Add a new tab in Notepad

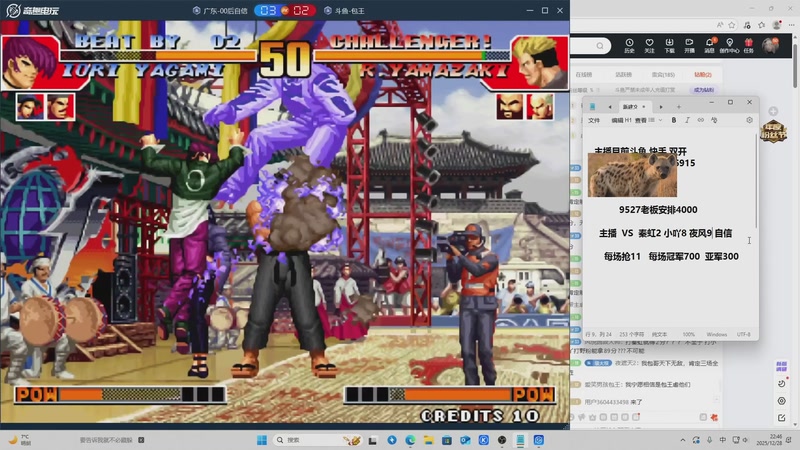pyautogui.click(x=679, y=107)
